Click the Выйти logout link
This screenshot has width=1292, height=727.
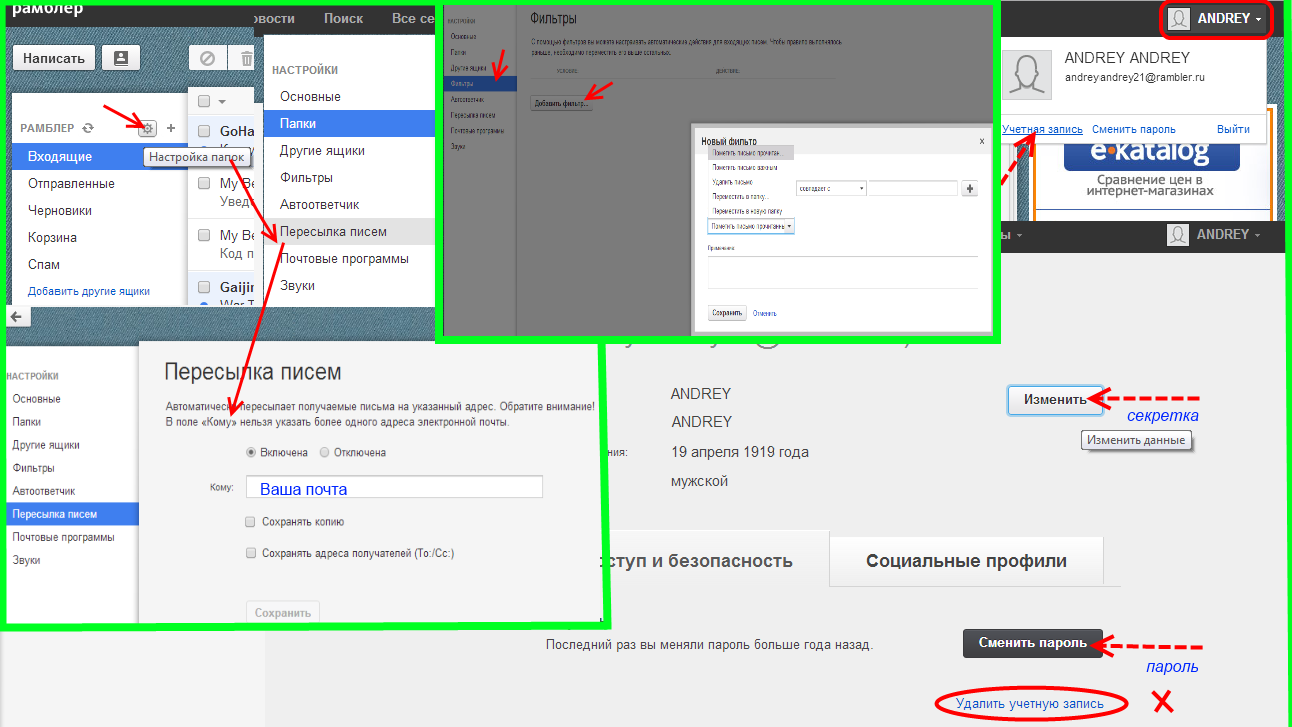[x=1233, y=129]
